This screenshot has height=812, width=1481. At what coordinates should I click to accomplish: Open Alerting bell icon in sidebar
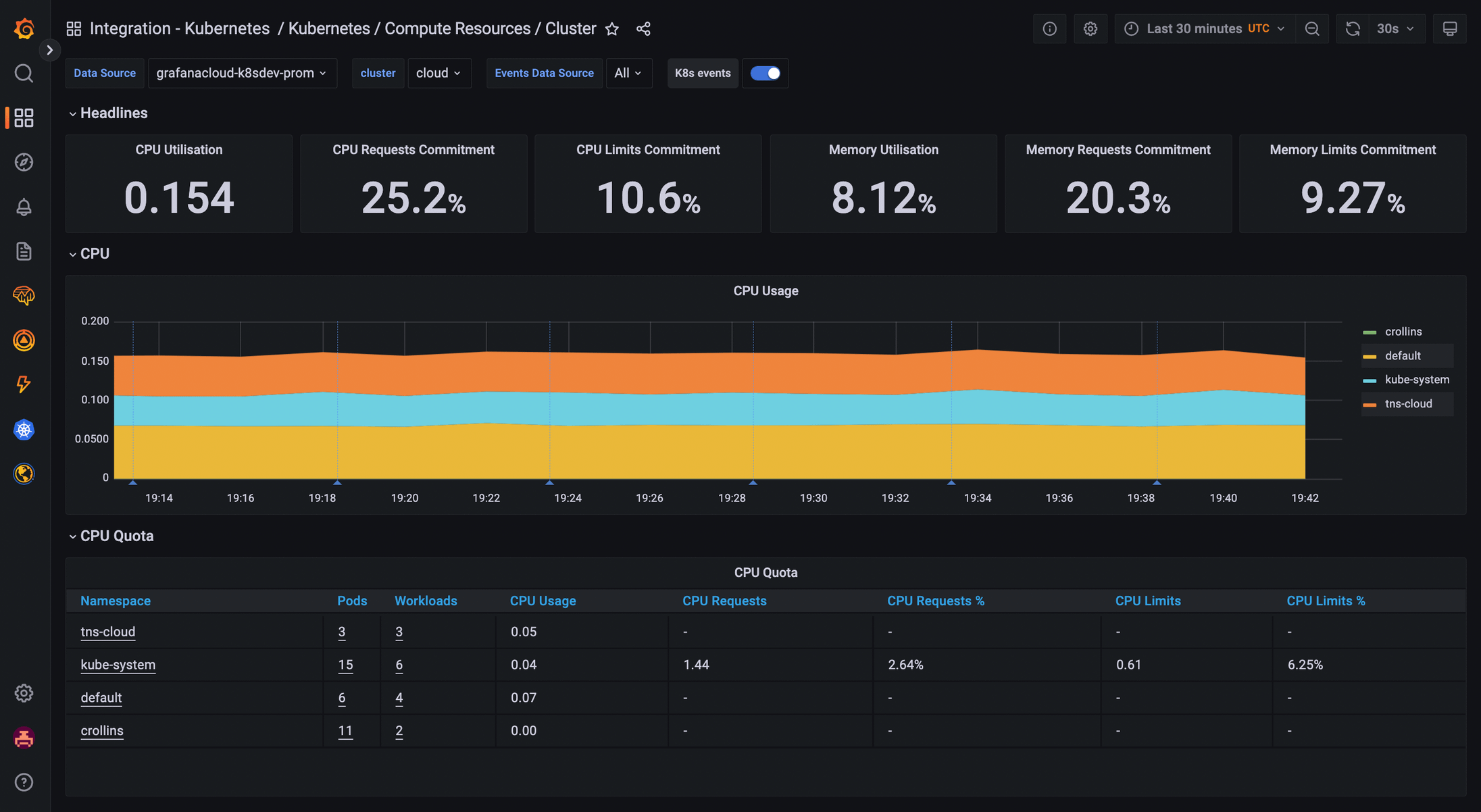pos(24,207)
